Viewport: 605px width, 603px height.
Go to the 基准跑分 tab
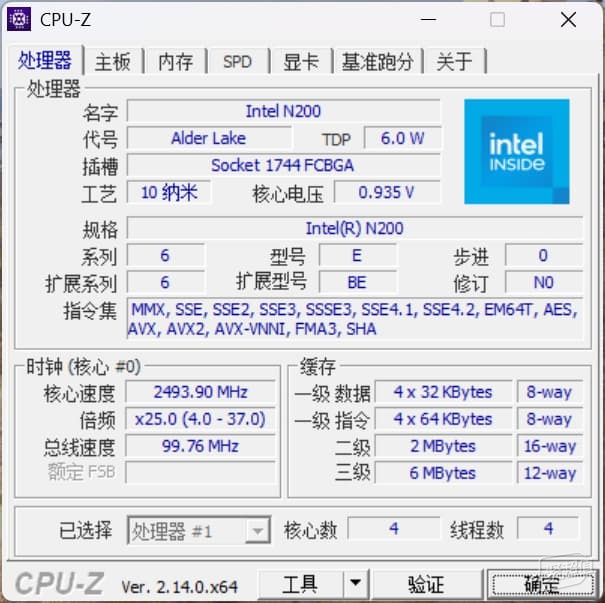click(378, 62)
